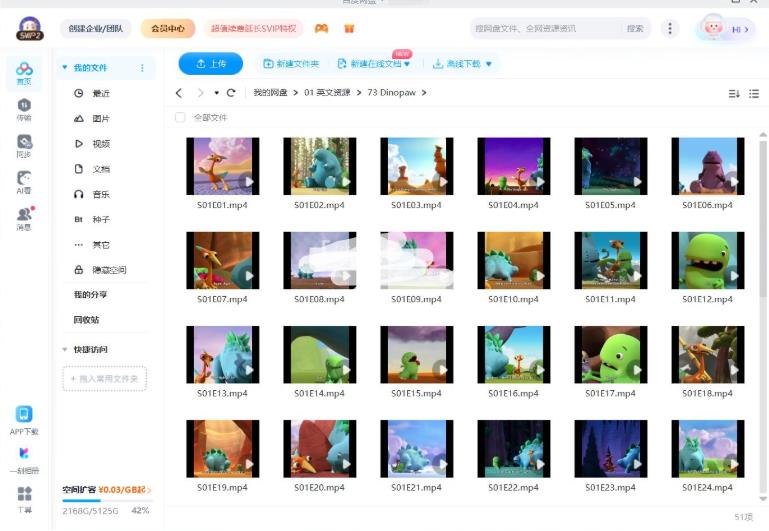Collapse the 我的文件 tree section
Viewport: 769px width, 531px height.
click(65, 67)
